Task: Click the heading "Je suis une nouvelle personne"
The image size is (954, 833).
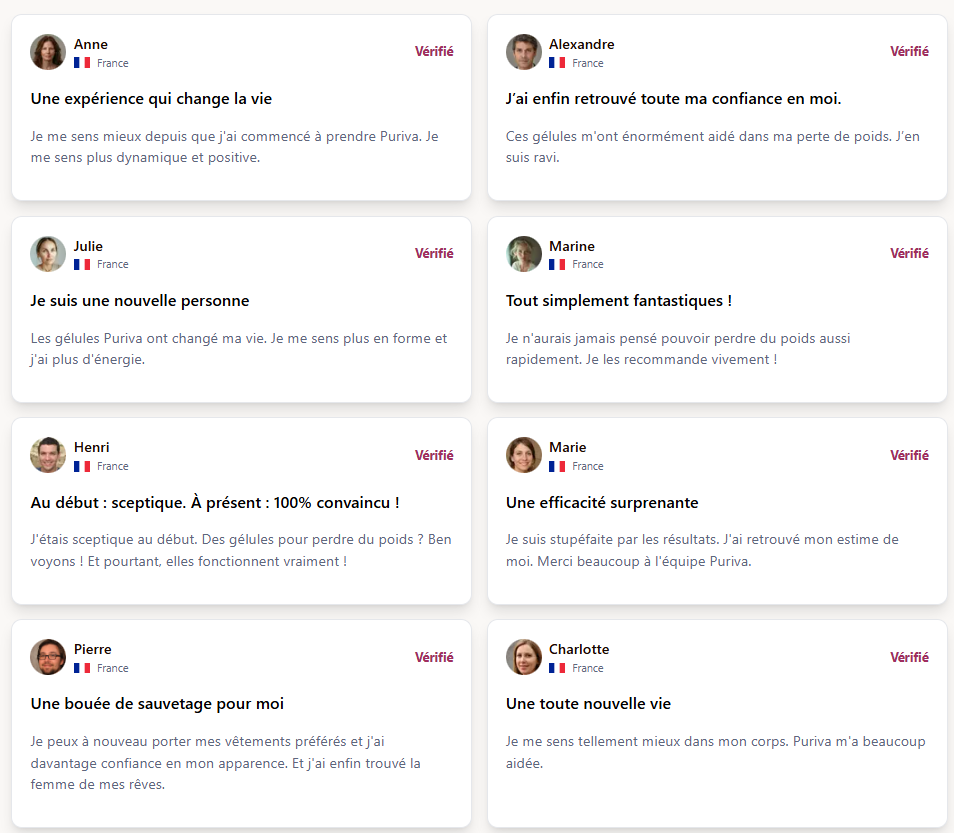Action: click(140, 301)
